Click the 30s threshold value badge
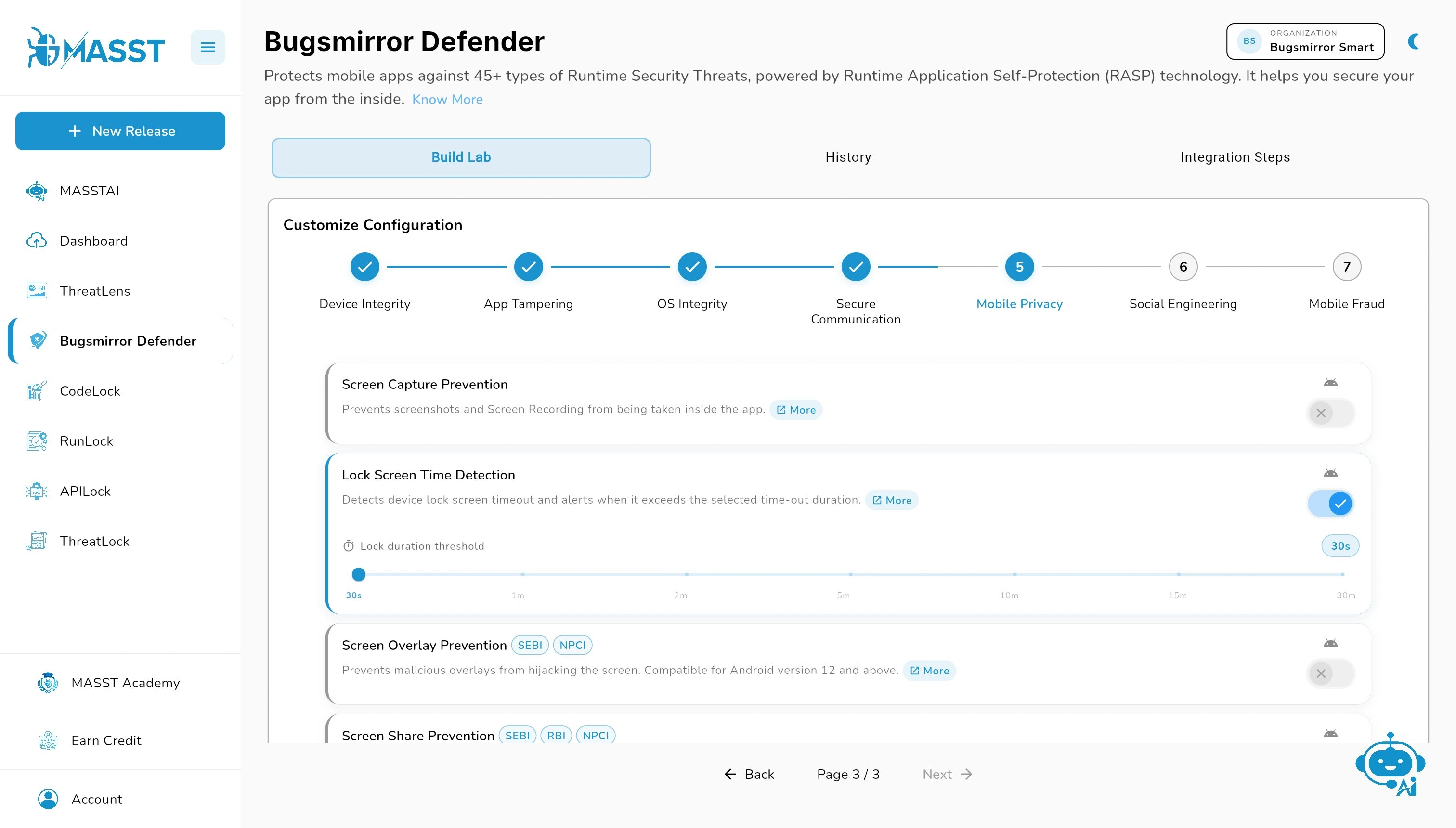The width and height of the screenshot is (1456, 828). [1340, 546]
